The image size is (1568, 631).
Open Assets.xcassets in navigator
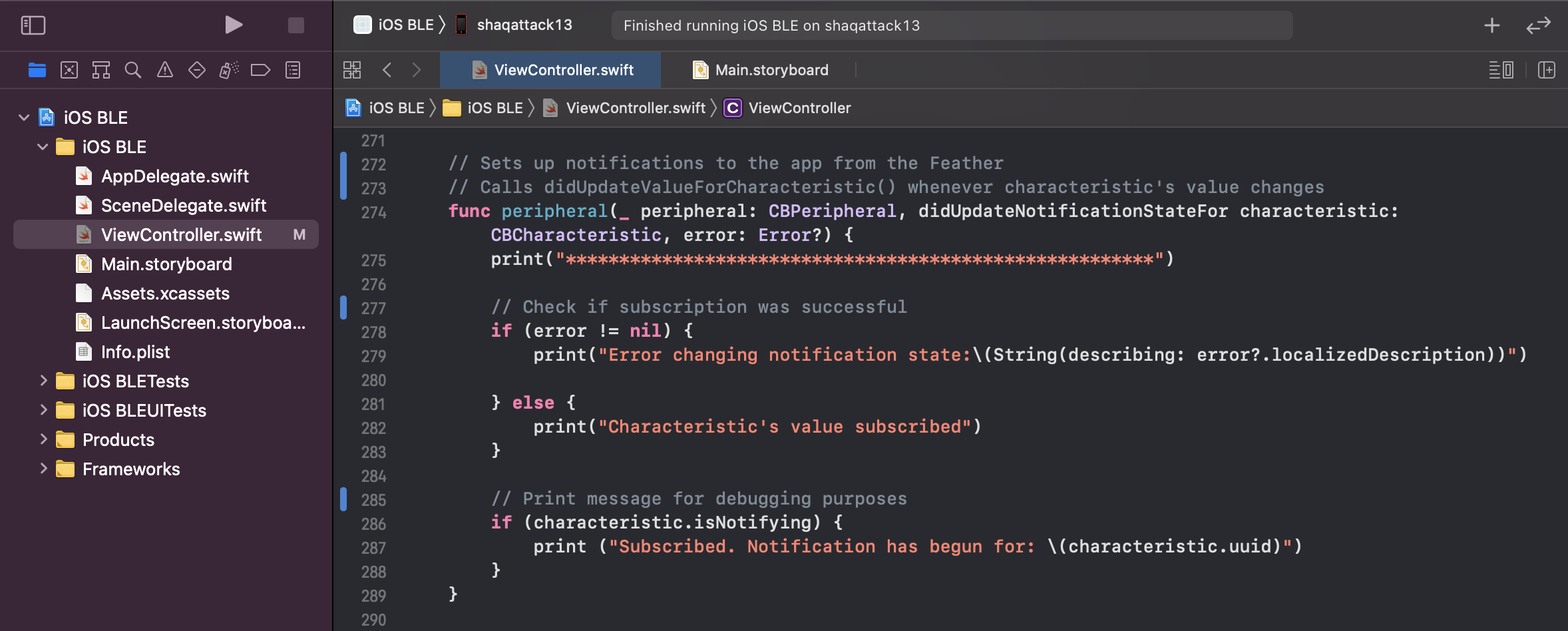[x=166, y=294]
